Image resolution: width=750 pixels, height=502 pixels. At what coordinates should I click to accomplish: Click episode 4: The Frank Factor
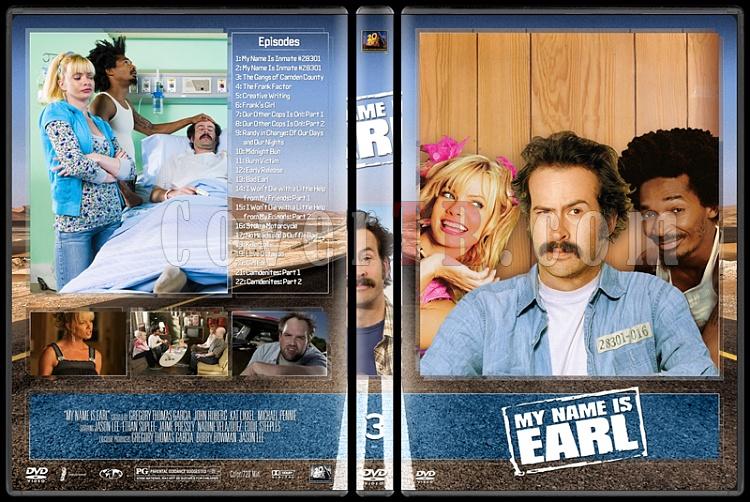coord(263,87)
